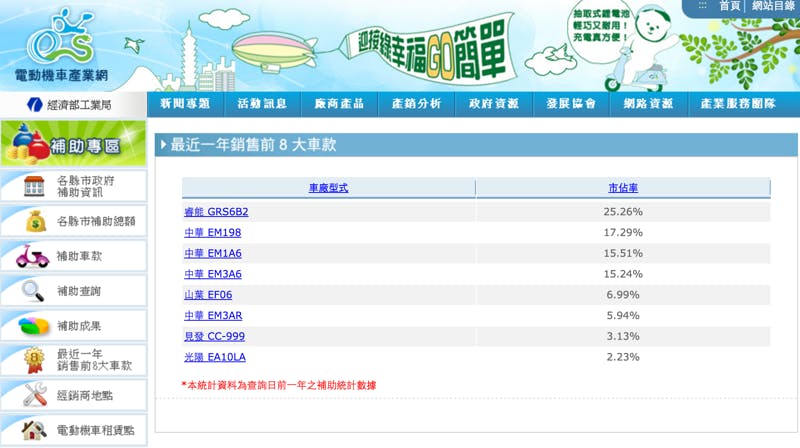800x448 pixels.
Task: Open 光陽 EA10LA model link
Action: click(215, 357)
